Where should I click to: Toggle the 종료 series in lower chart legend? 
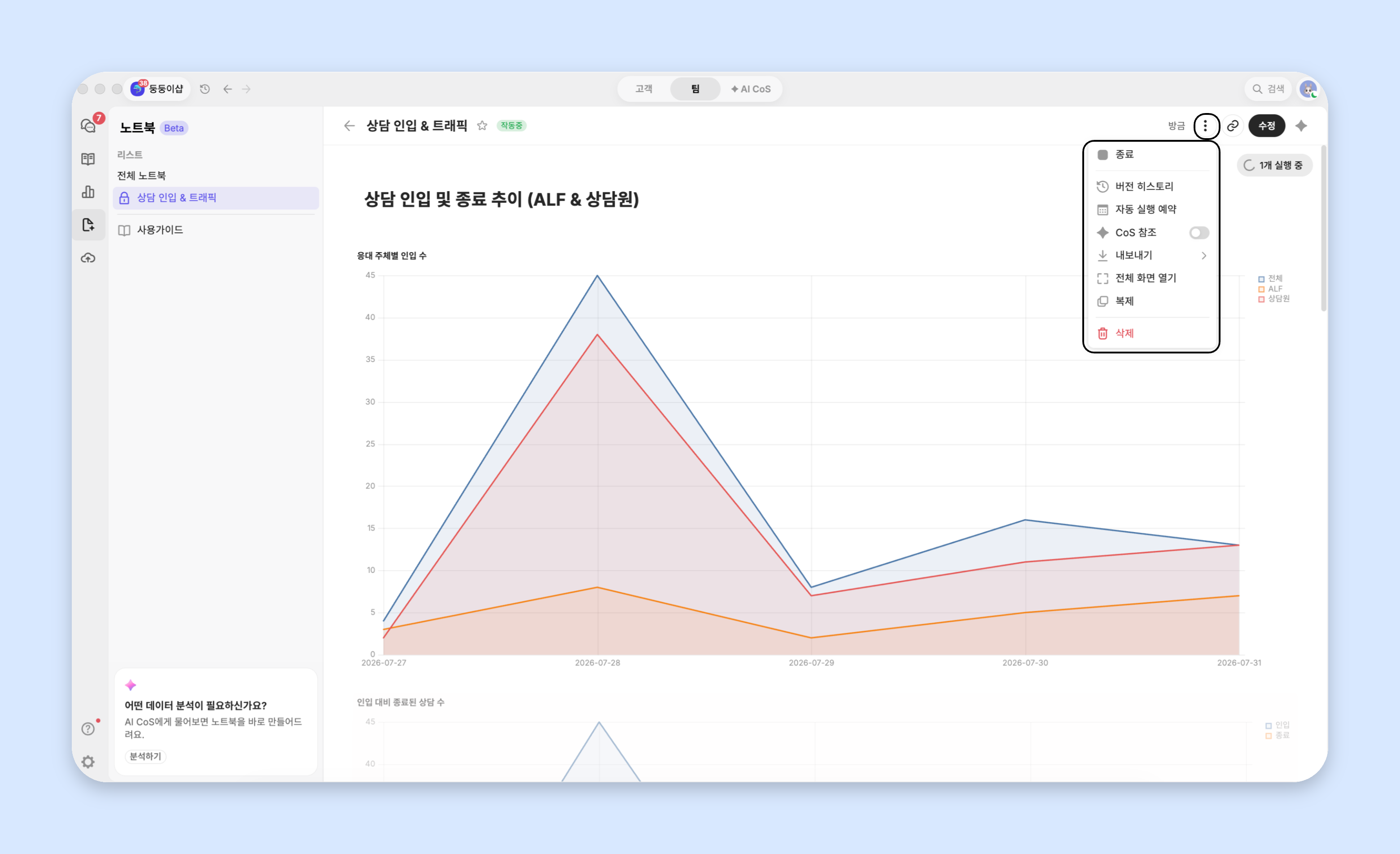(x=1277, y=735)
